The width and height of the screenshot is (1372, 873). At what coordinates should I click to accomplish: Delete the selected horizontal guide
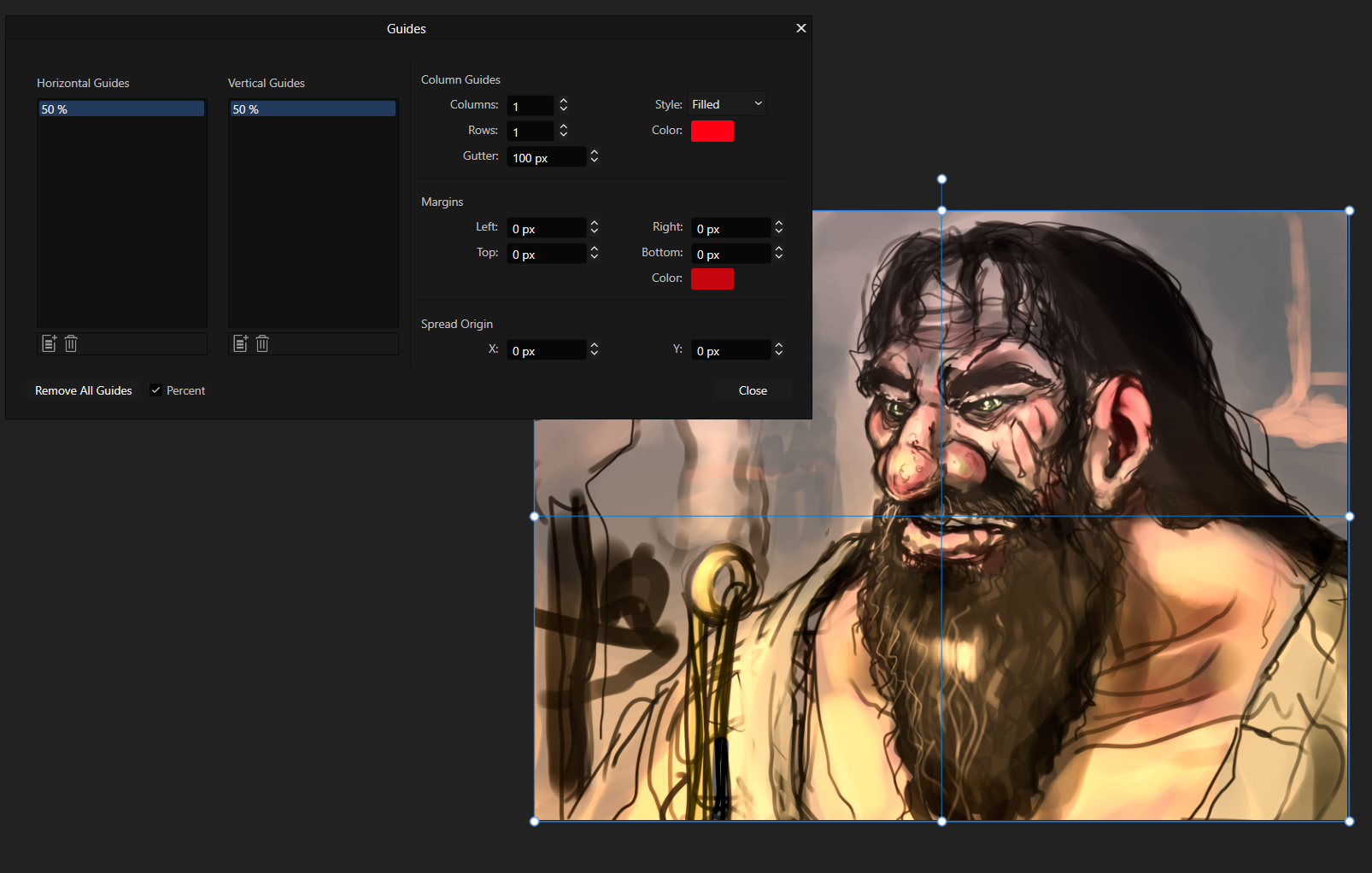click(71, 343)
